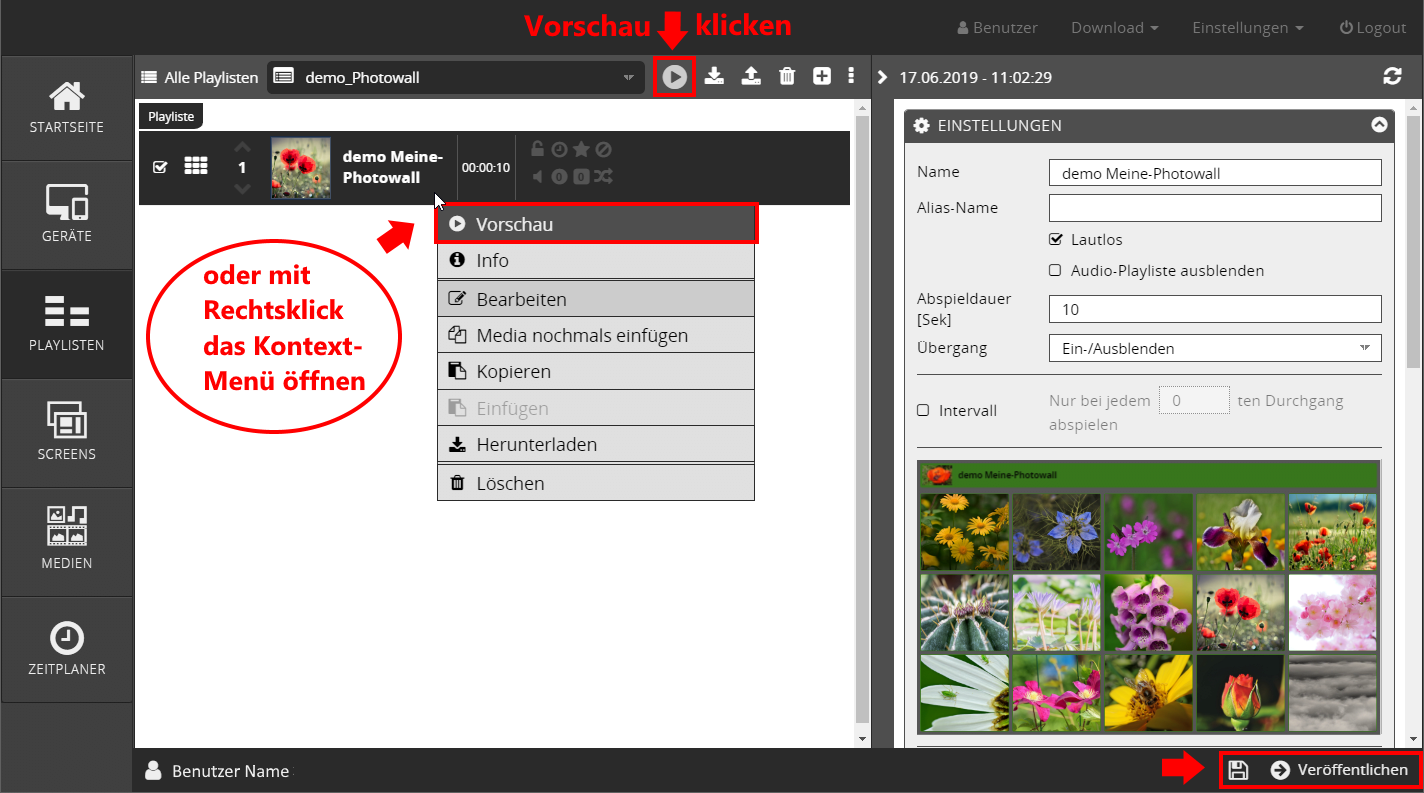1424x793 pixels.
Task: Disable the Lautlos checkbox
Action: 1055,240
